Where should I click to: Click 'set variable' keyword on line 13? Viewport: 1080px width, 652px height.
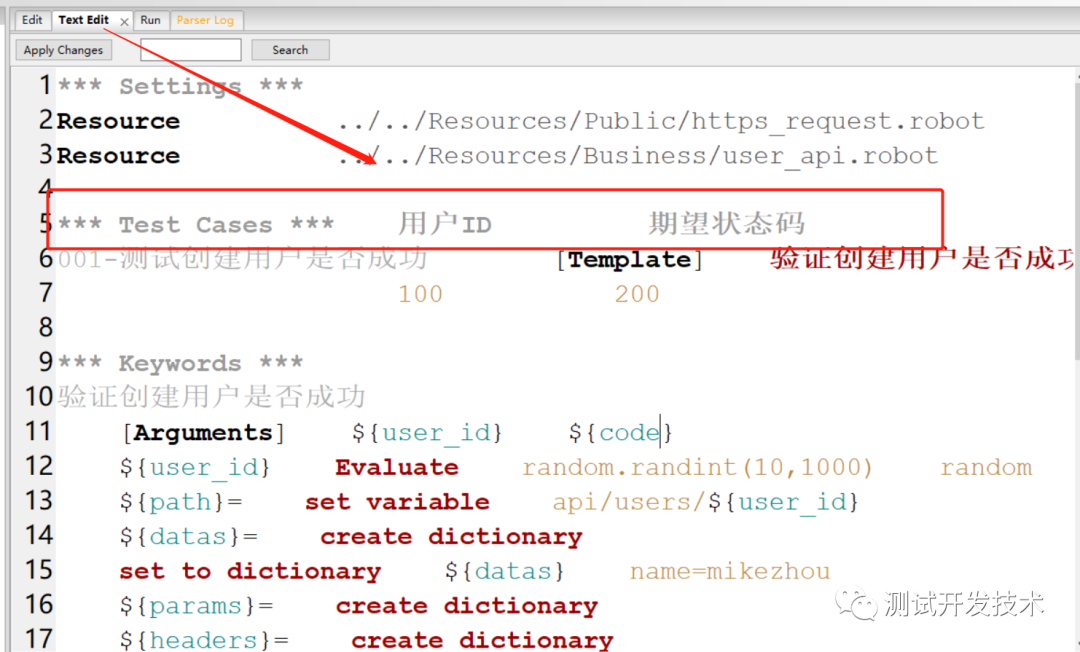pos(397,502)
